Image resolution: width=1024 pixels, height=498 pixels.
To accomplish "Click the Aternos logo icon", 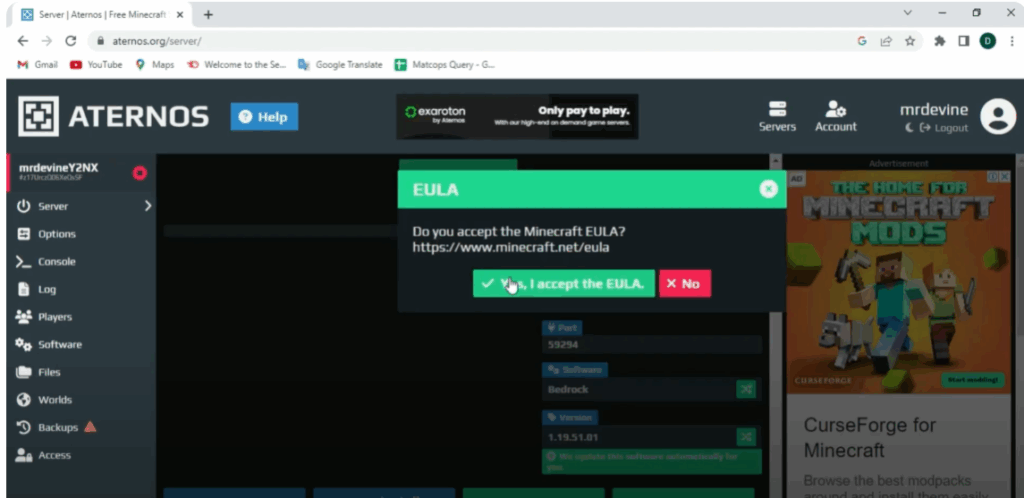I will [38, 117].
